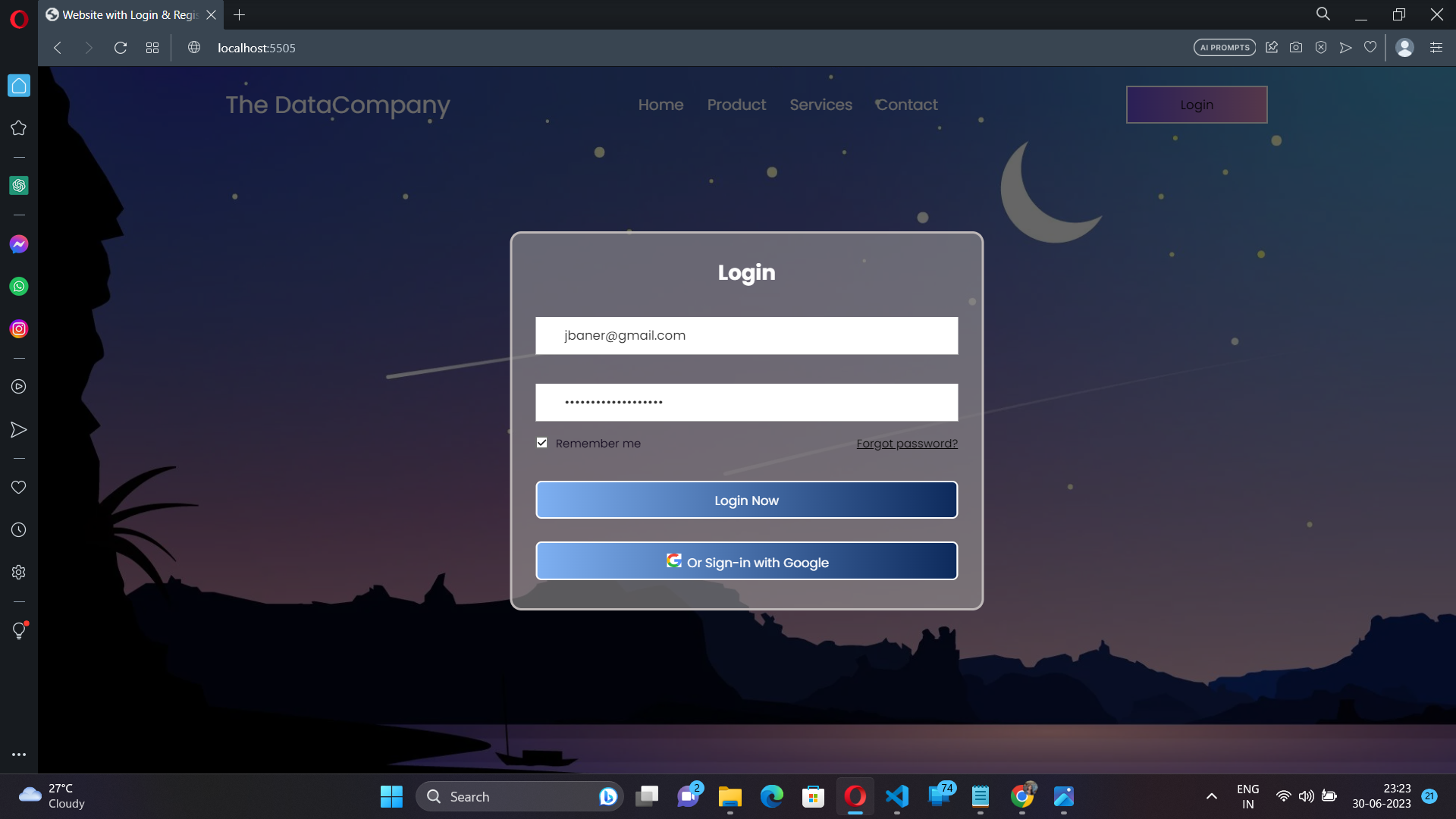Open the ENG IN language switcher
This screenshot has height=819, width=1456.
1248,795
